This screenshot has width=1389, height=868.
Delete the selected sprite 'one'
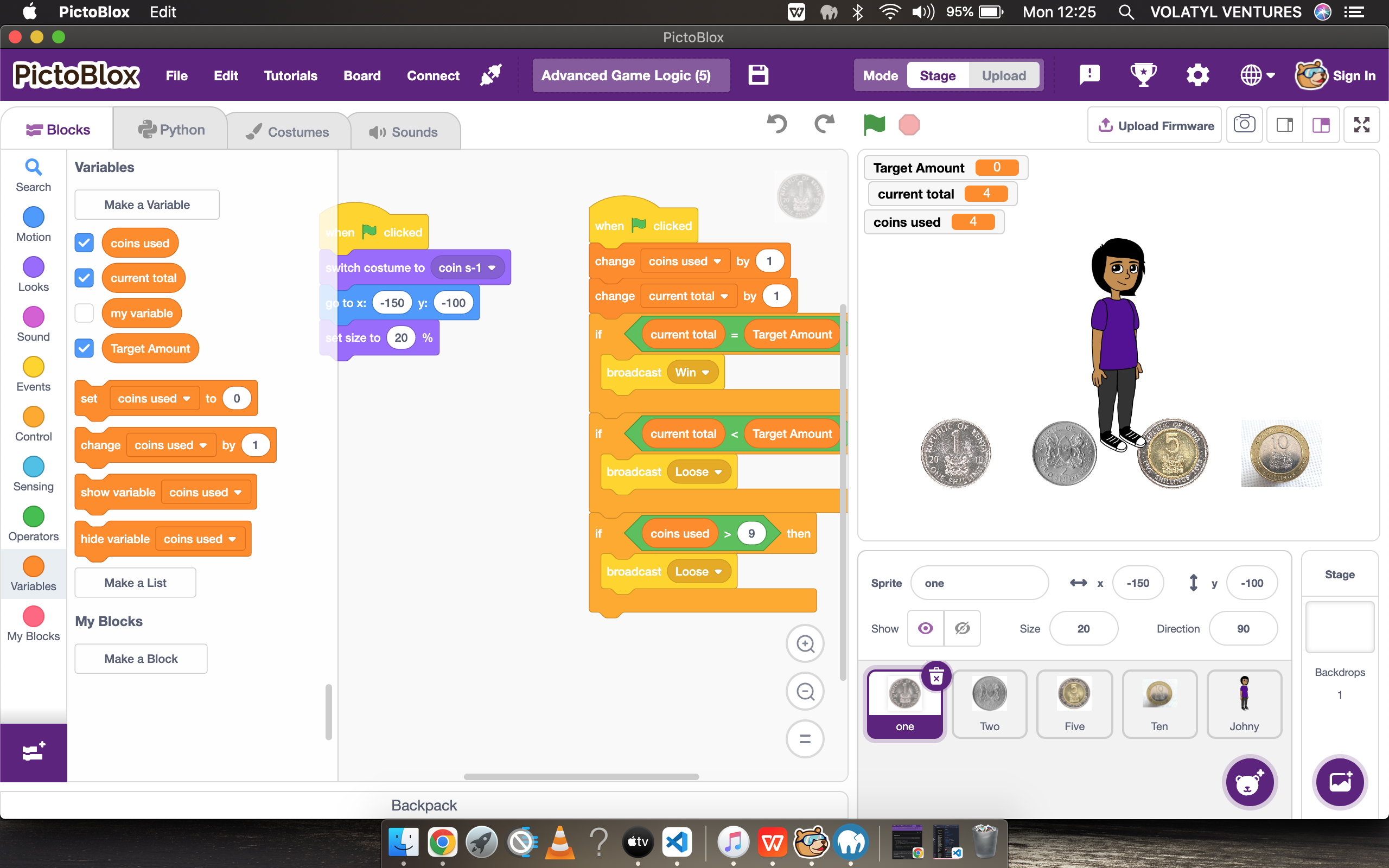pos(936,677)
